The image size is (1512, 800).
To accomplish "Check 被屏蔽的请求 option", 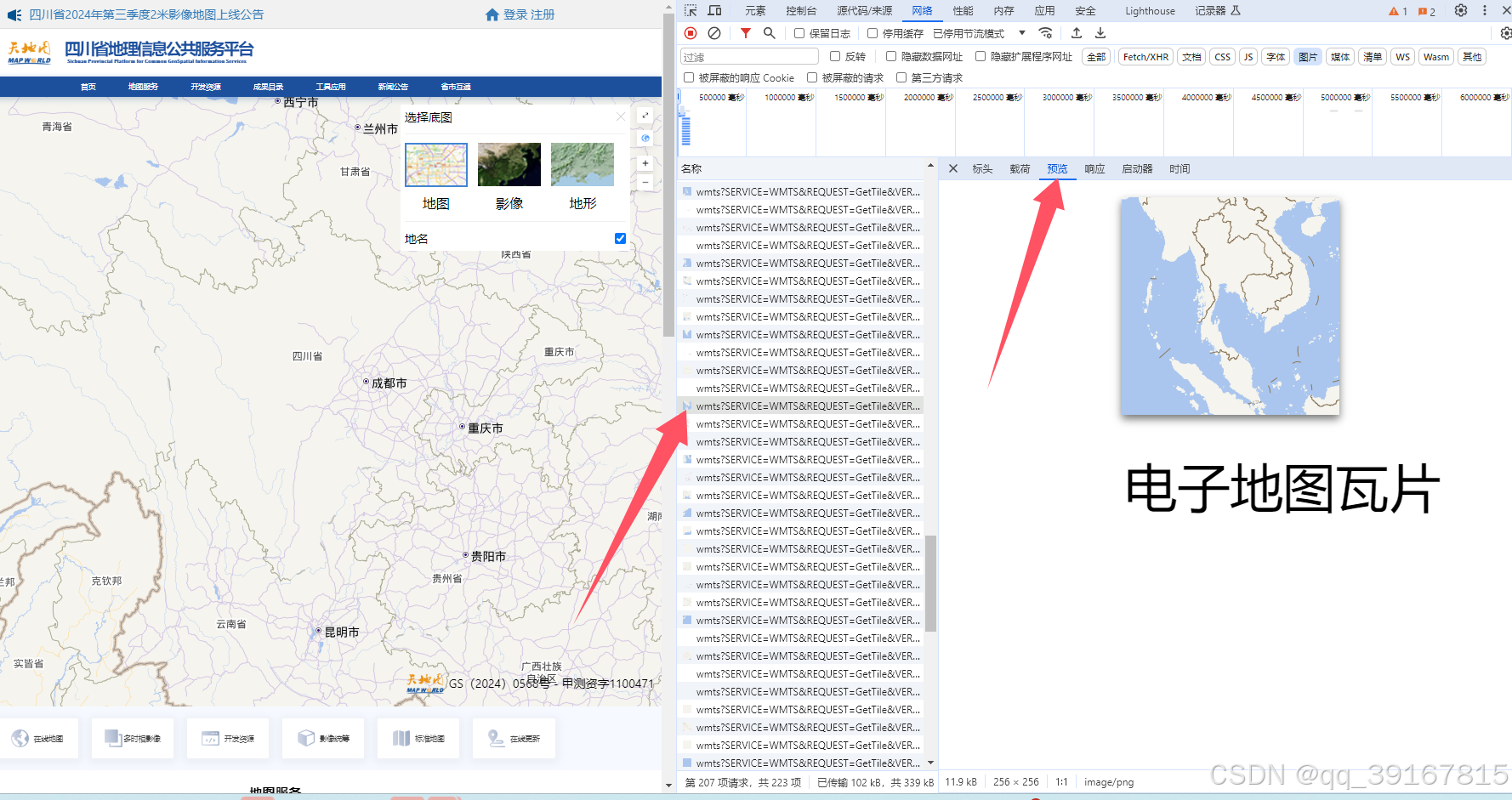I will coord(812,77).
